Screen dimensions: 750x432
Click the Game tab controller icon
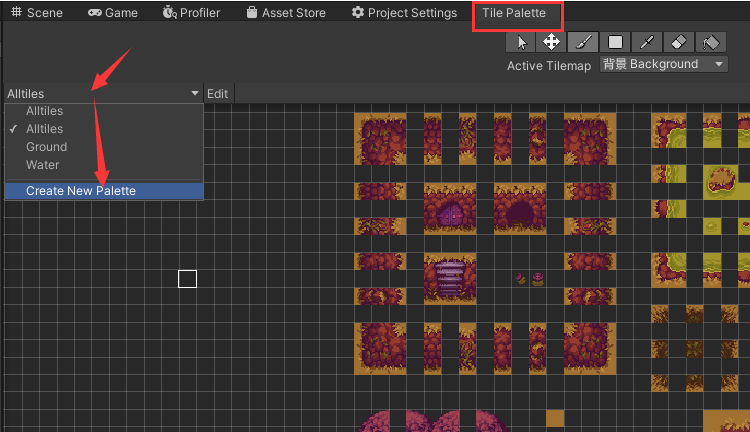coord(95,13)
